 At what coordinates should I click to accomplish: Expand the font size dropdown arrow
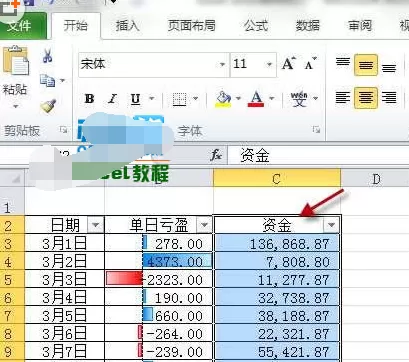[269, 64]
